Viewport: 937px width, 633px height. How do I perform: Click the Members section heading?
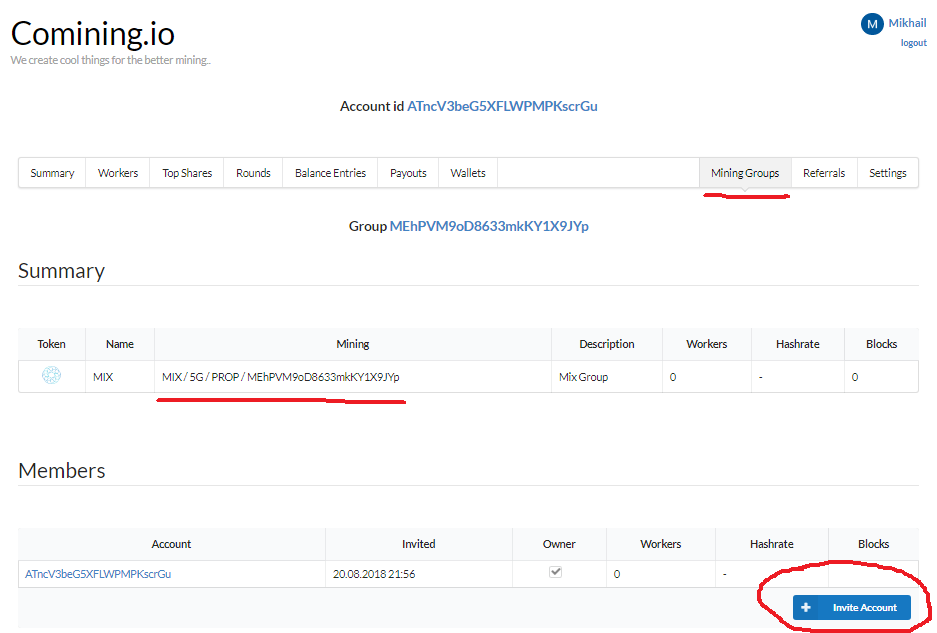click(x=62, y=470)
